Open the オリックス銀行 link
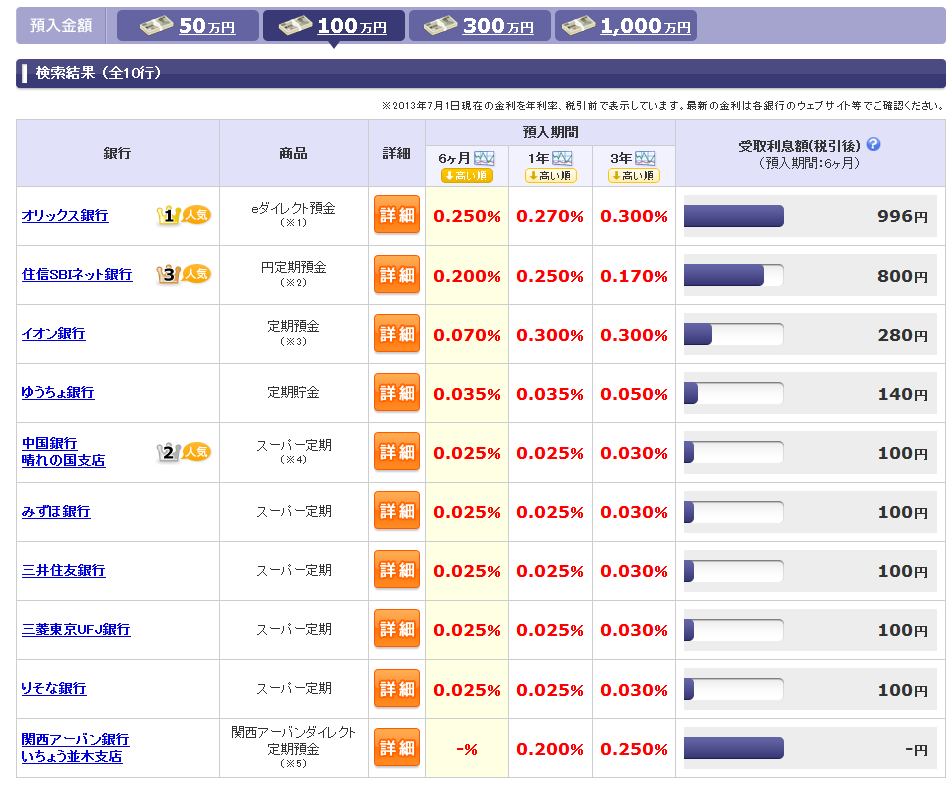948x792 pixels. click(65, 215)
